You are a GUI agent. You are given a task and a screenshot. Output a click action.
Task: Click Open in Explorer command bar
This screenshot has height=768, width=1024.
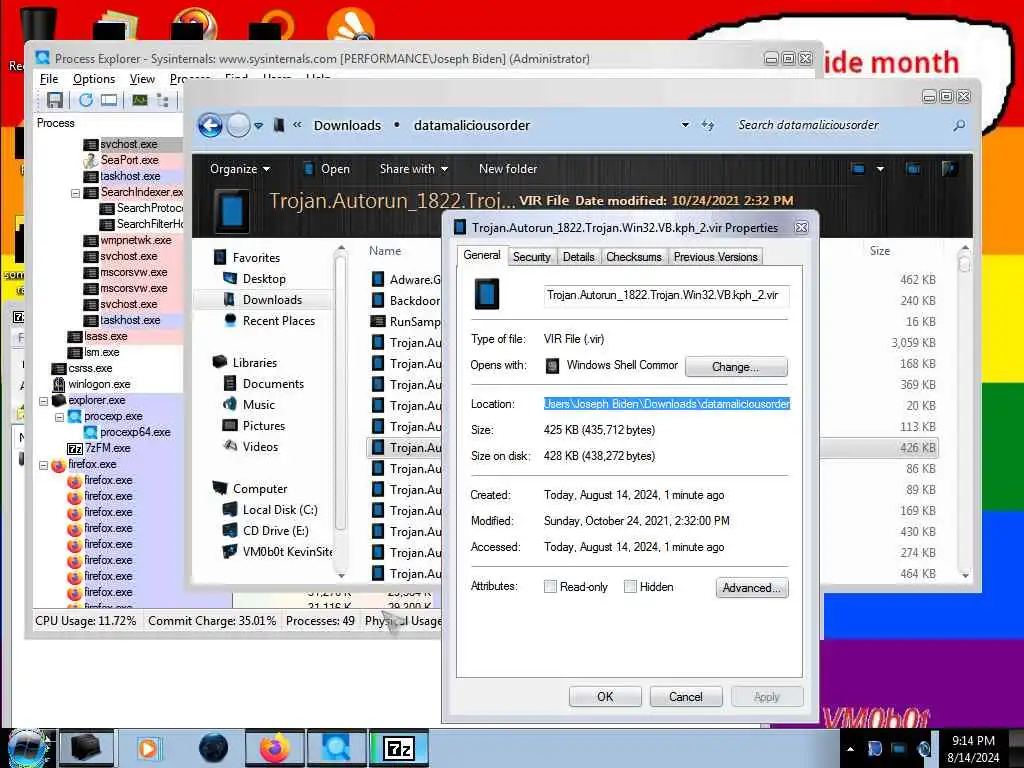point(327,168)
